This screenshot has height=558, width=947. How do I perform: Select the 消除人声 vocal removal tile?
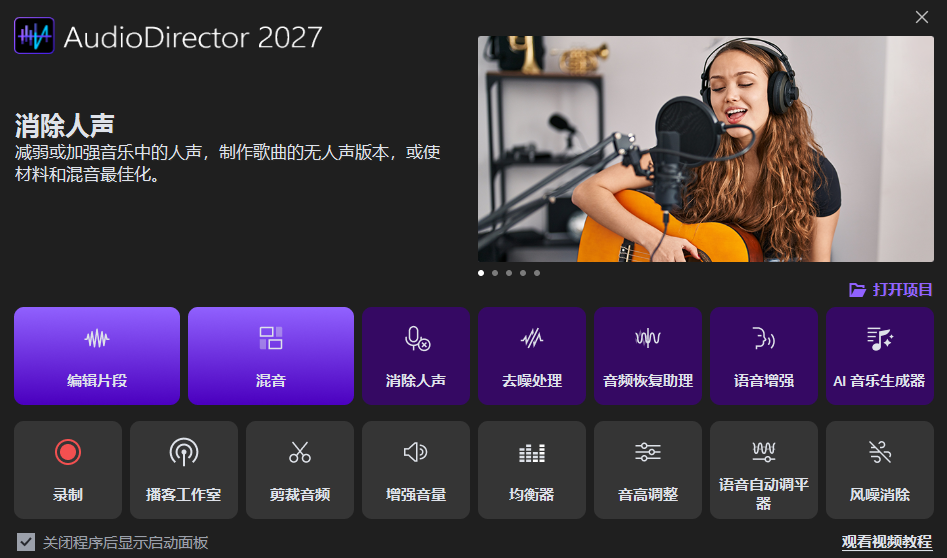click(x=416, y=356)
